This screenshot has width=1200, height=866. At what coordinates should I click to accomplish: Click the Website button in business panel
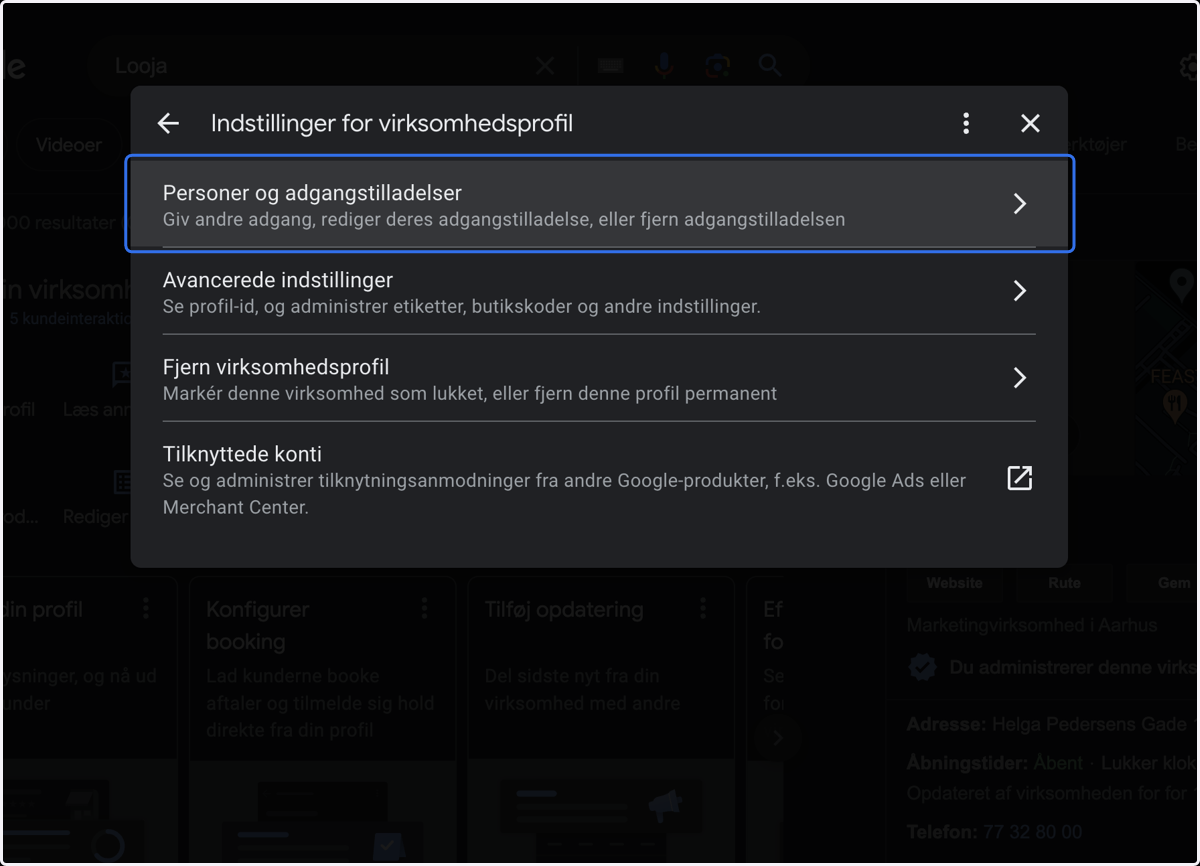(x=954, y=583)
